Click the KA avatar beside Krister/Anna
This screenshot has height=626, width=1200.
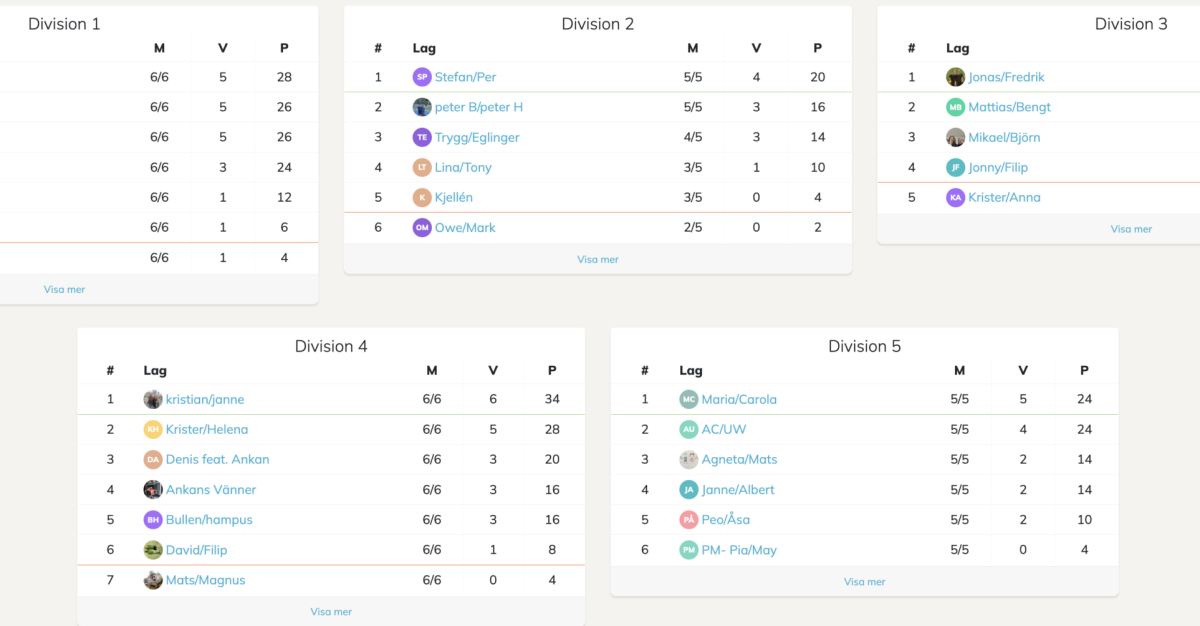[x=956, y=197]
